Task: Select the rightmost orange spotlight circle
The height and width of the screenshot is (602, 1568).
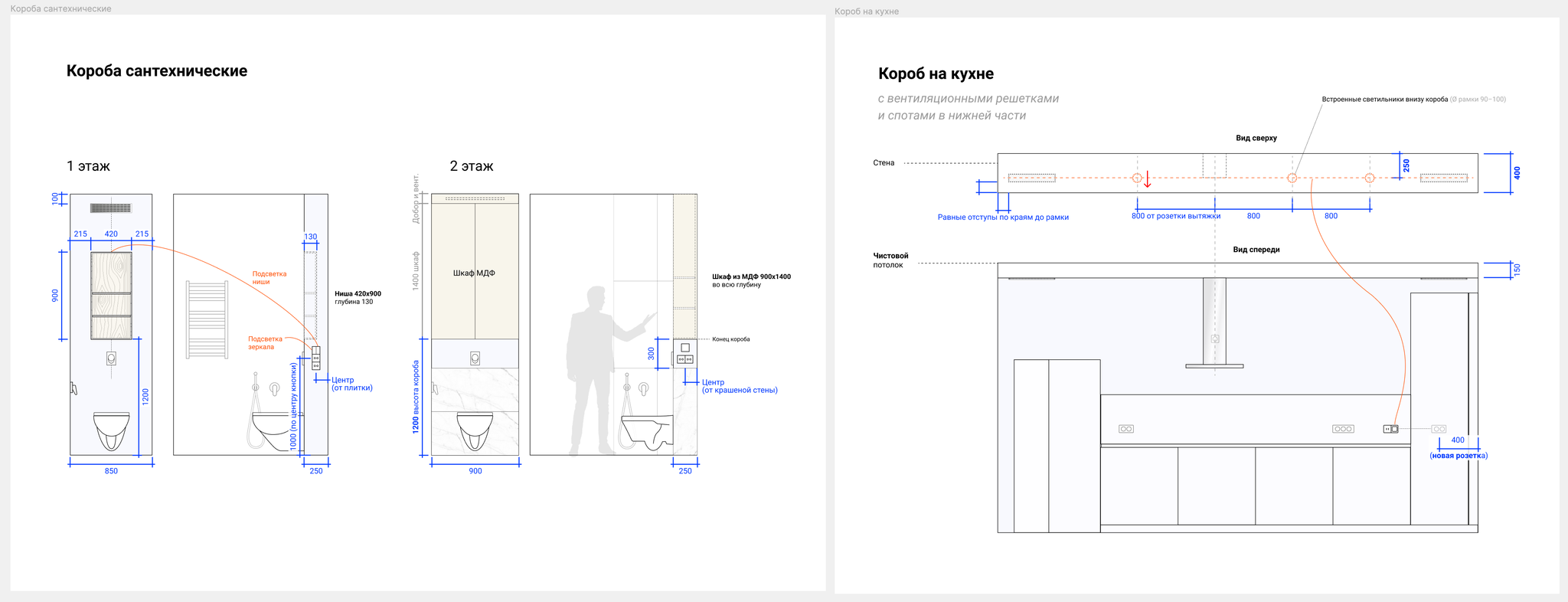Action: tap(1370, 178)
